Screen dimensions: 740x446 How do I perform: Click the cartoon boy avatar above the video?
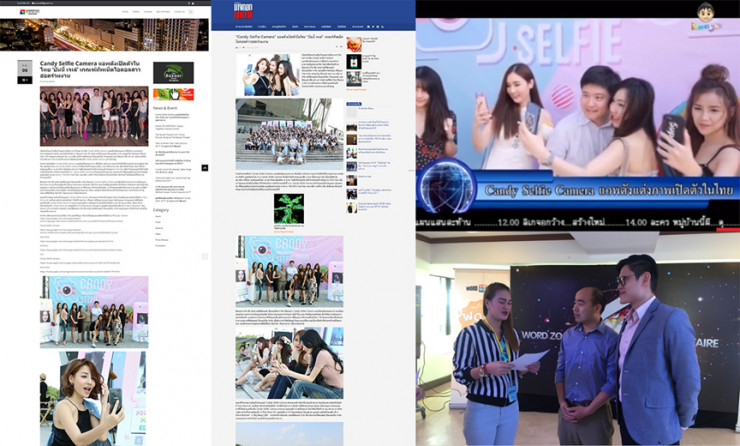coord(705,14)
